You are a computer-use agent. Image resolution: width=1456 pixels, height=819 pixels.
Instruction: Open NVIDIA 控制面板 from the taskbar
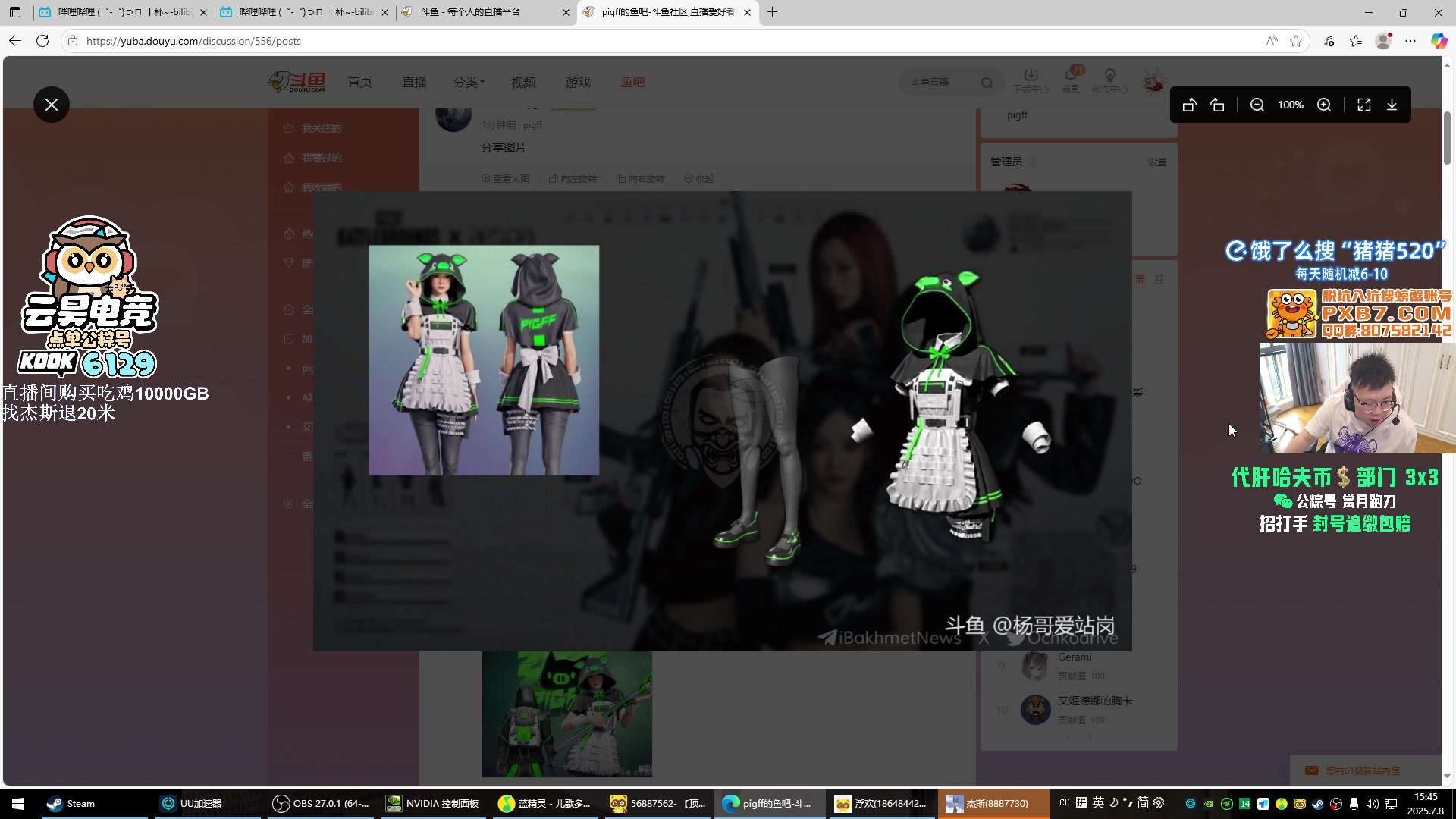[433, 803]
